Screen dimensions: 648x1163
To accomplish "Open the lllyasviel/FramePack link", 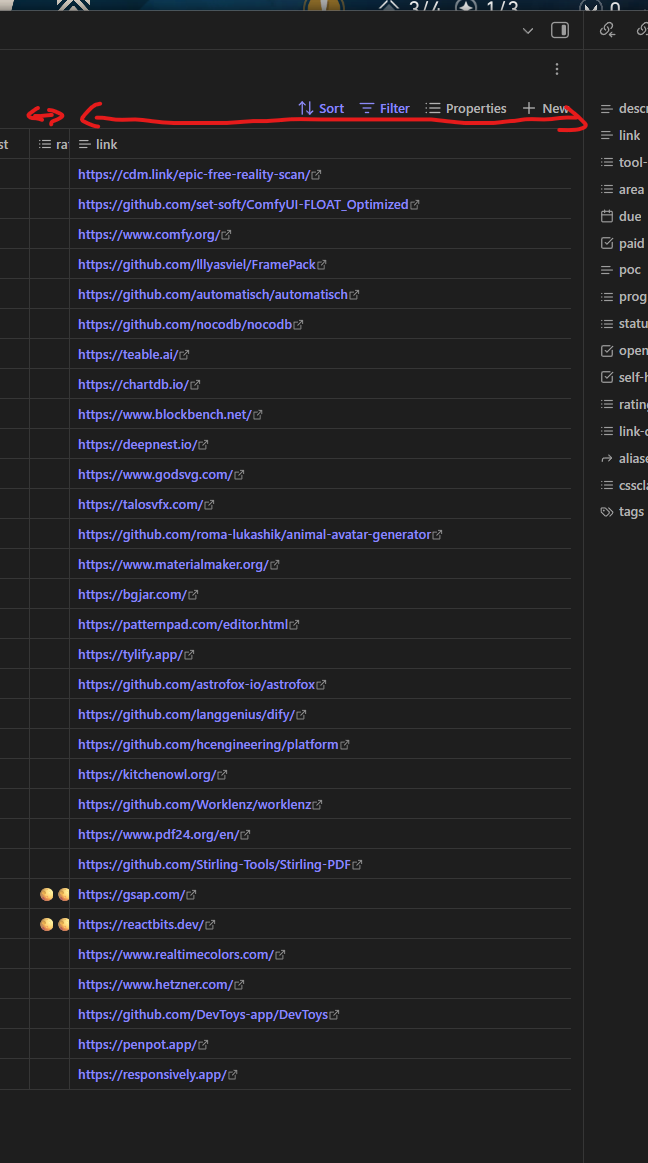I will click(x=196, y=264).
